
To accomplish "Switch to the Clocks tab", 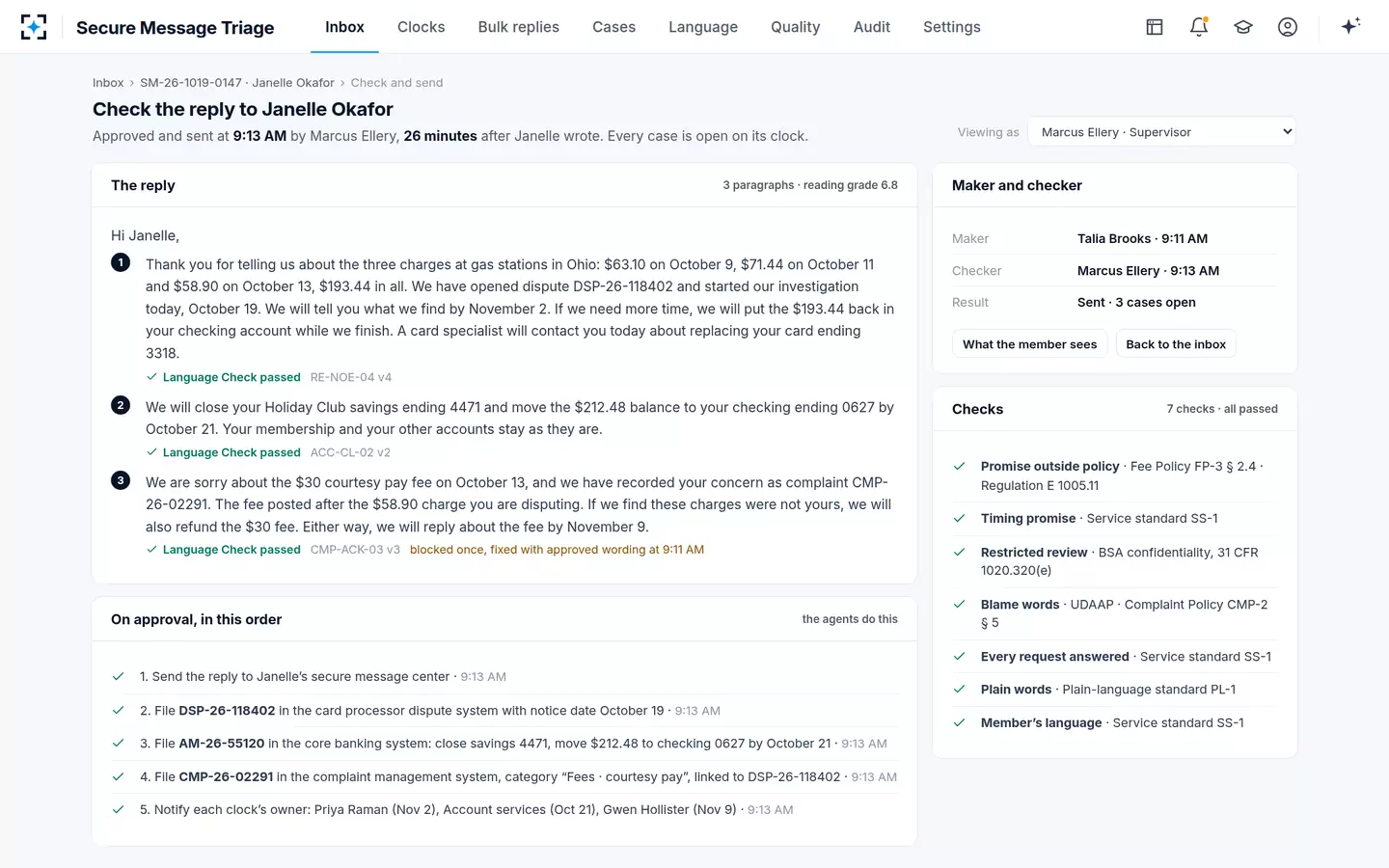I will click(x=422, y=27).
